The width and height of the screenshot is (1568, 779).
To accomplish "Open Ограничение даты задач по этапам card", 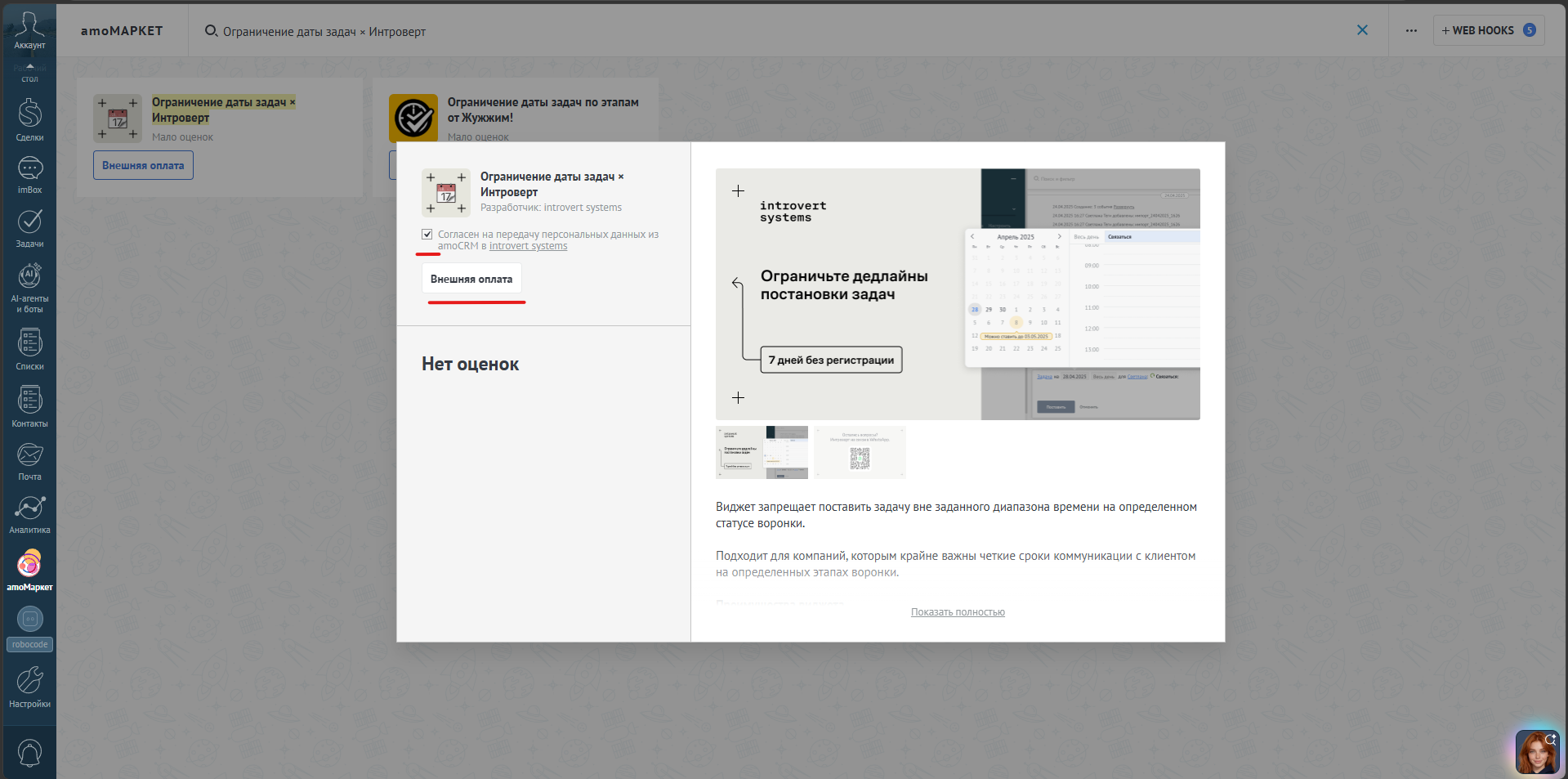I will point(543,110).
